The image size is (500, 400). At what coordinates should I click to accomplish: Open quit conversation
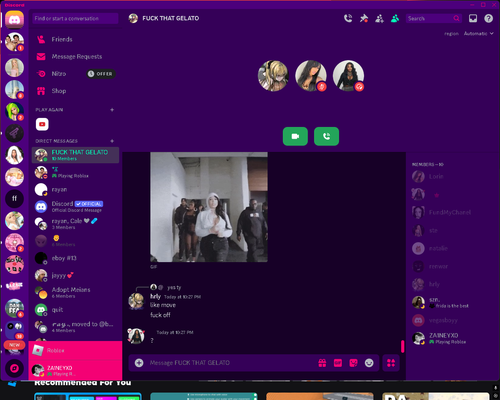[x=75, y=310]
